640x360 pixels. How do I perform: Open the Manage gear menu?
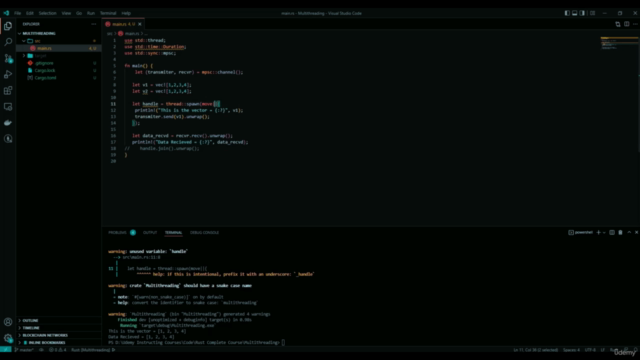(x=8, y=338)
